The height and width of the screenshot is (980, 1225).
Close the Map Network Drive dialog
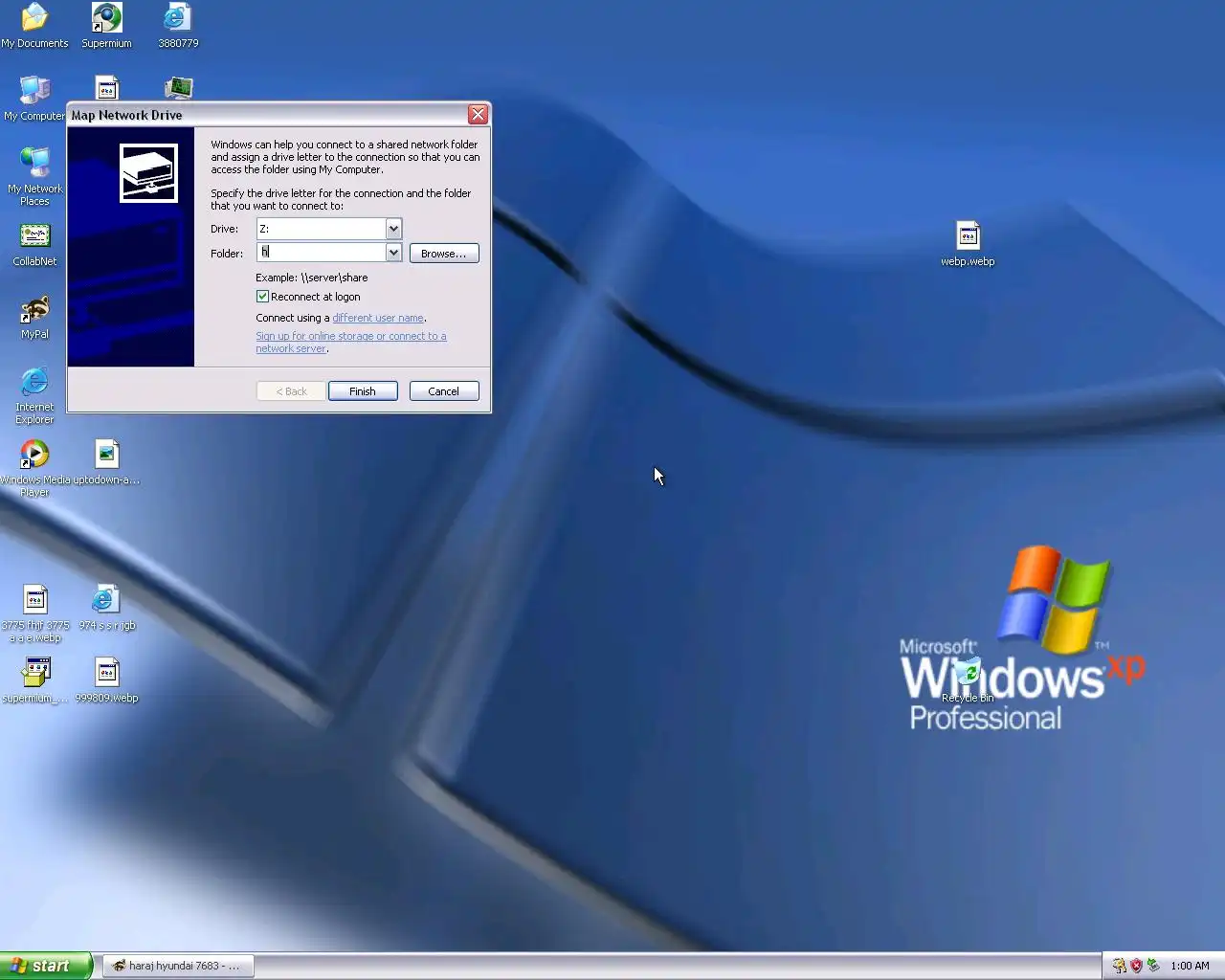[x=478, y=115]
